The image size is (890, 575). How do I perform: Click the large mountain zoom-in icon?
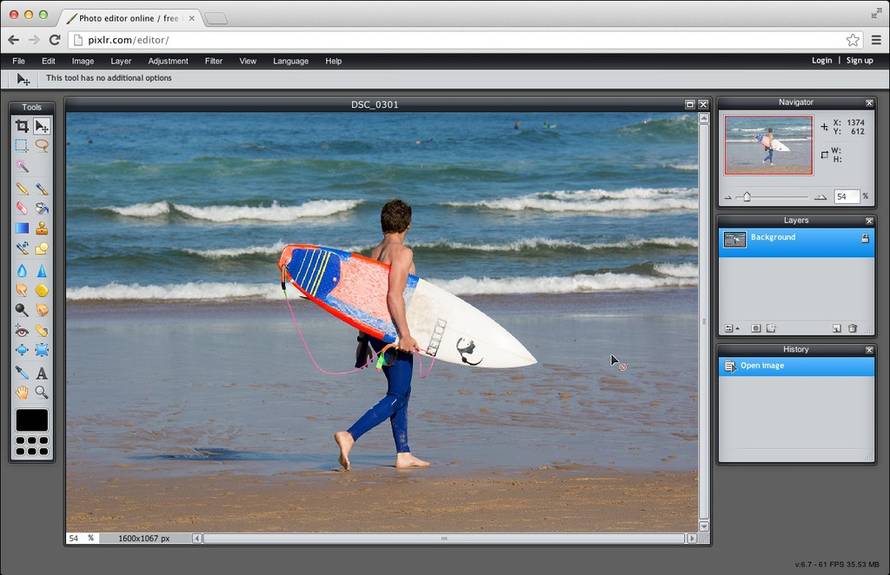tap(820, 197)
